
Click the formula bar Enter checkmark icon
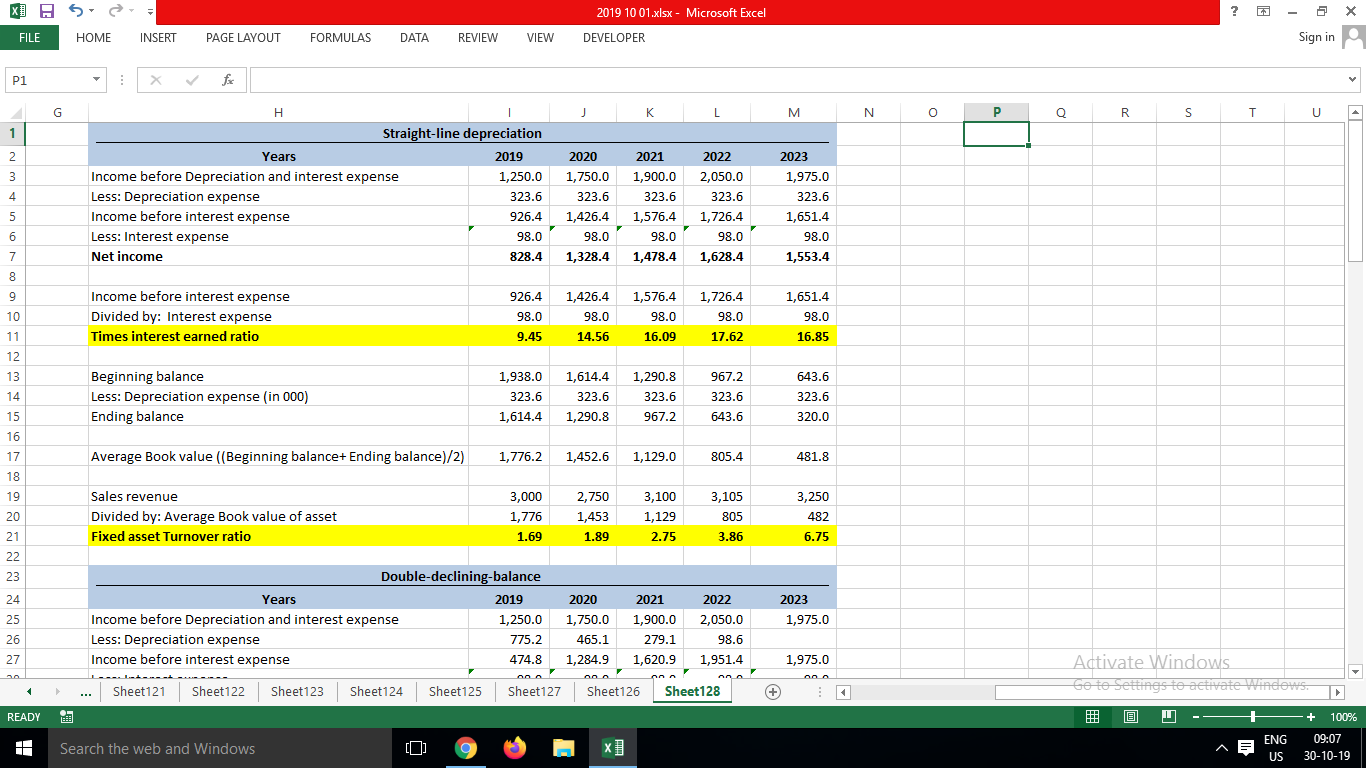[192, 79]
